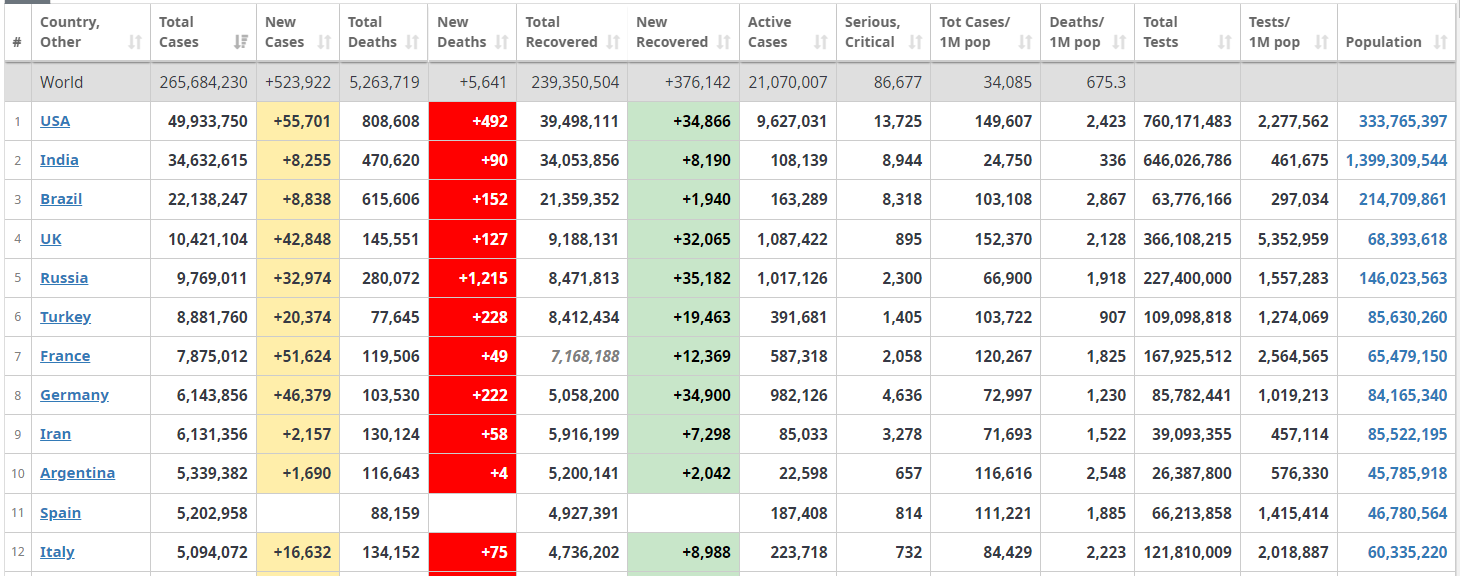Open the Spain country link
1460x576 pixels.
pos(60,513)
